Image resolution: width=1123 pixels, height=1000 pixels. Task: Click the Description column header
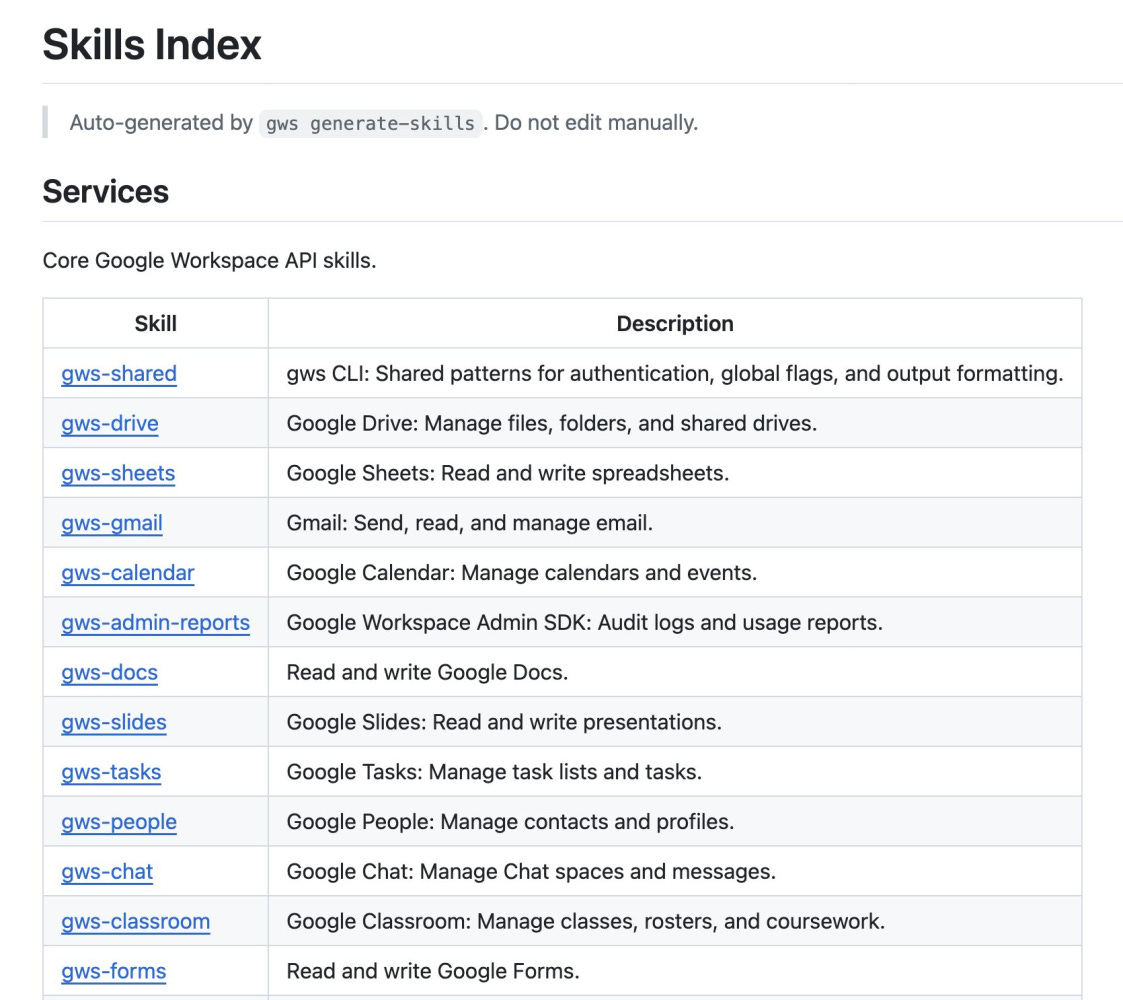[x=675, y=324]
